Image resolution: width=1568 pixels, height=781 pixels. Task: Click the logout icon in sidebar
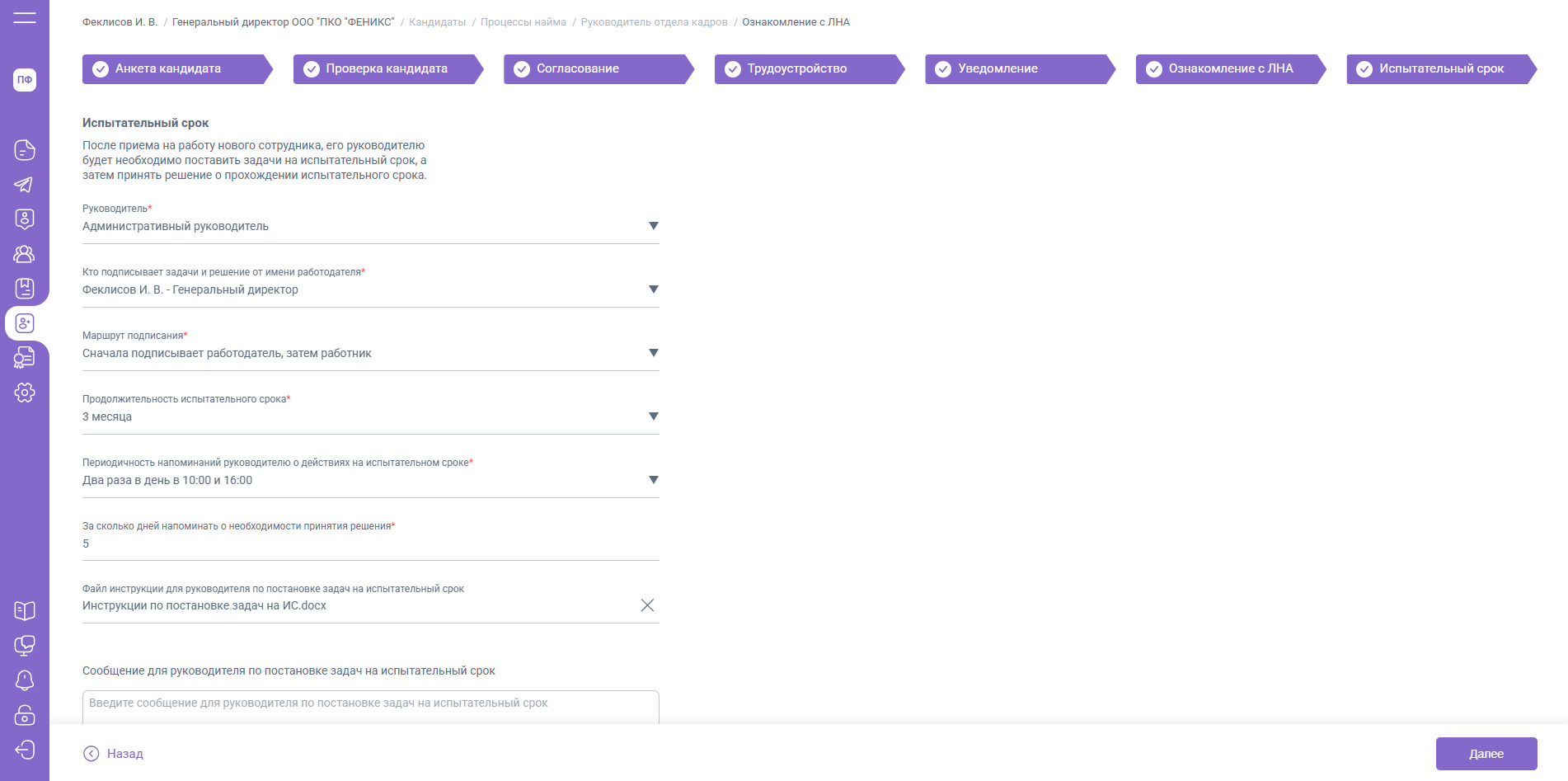coord(25,749)
